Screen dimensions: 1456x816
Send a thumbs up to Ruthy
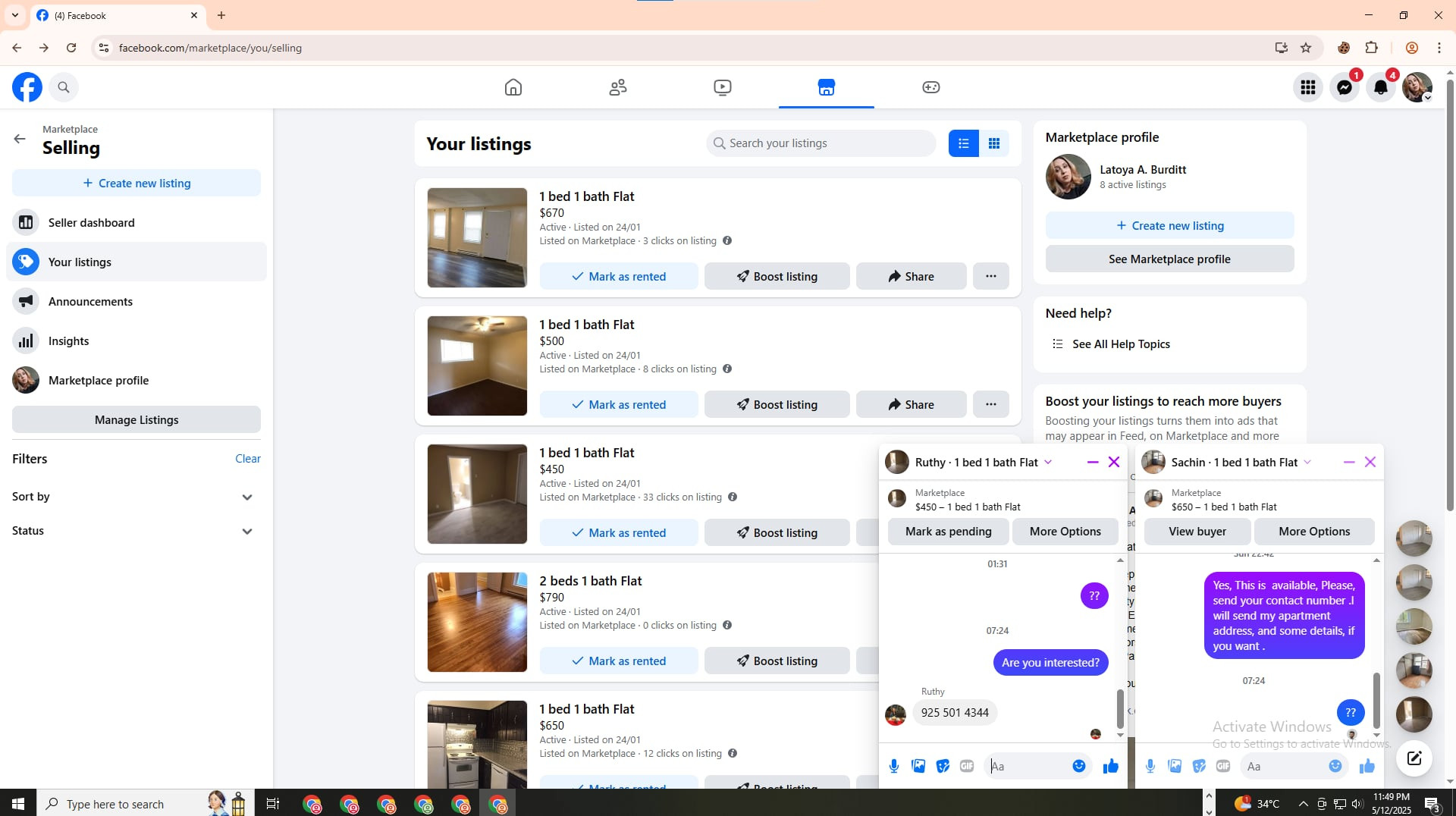click(x=1111, y=766)
